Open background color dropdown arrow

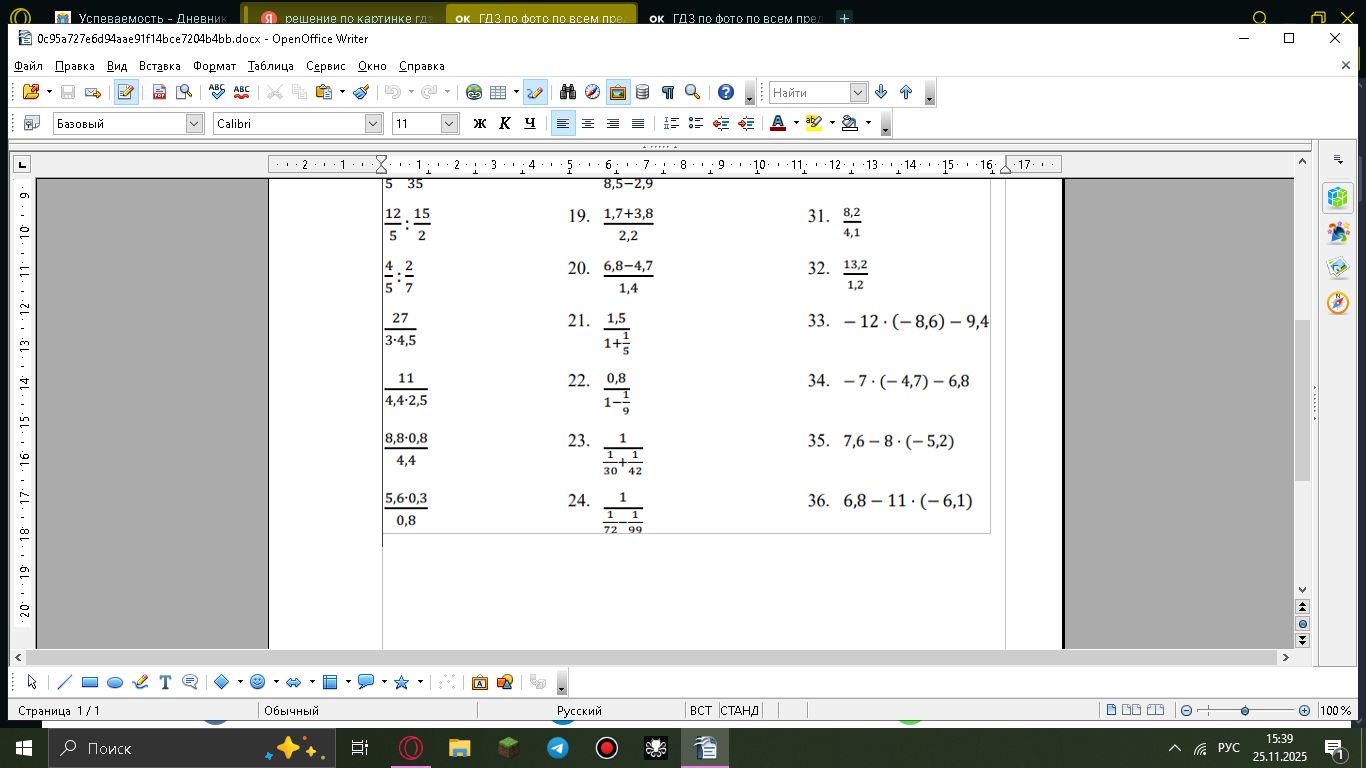click(868, 123)
